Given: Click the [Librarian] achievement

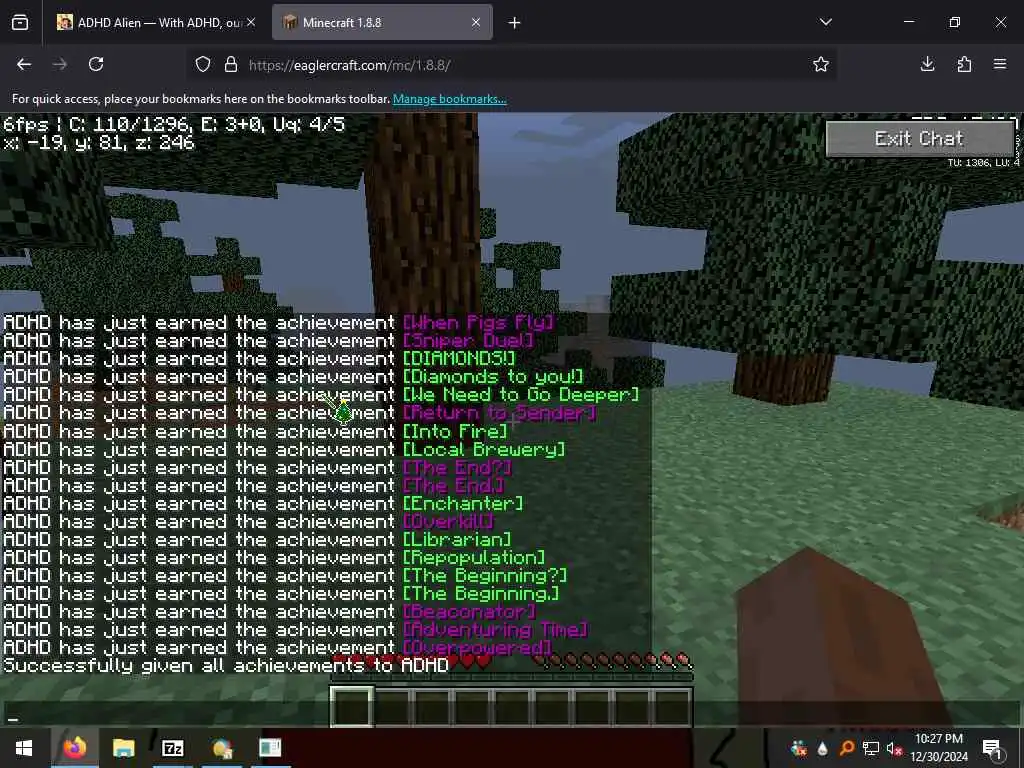Looking at the screenshot, I should (x=457, y=539).
